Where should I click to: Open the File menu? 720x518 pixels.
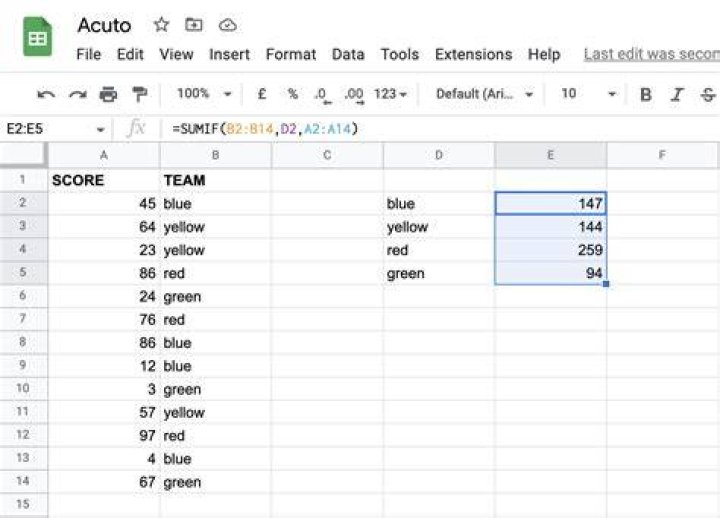tap(89, 55)
